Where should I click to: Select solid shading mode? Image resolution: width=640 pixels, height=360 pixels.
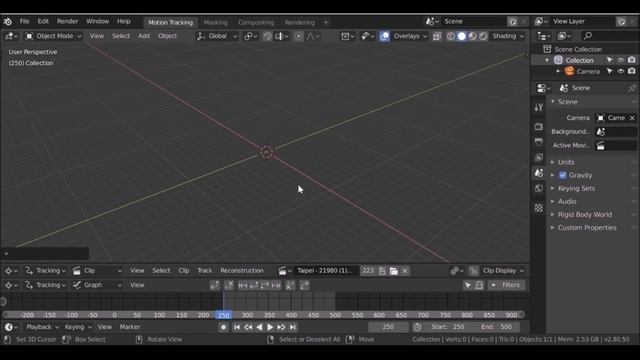[462, 36]
